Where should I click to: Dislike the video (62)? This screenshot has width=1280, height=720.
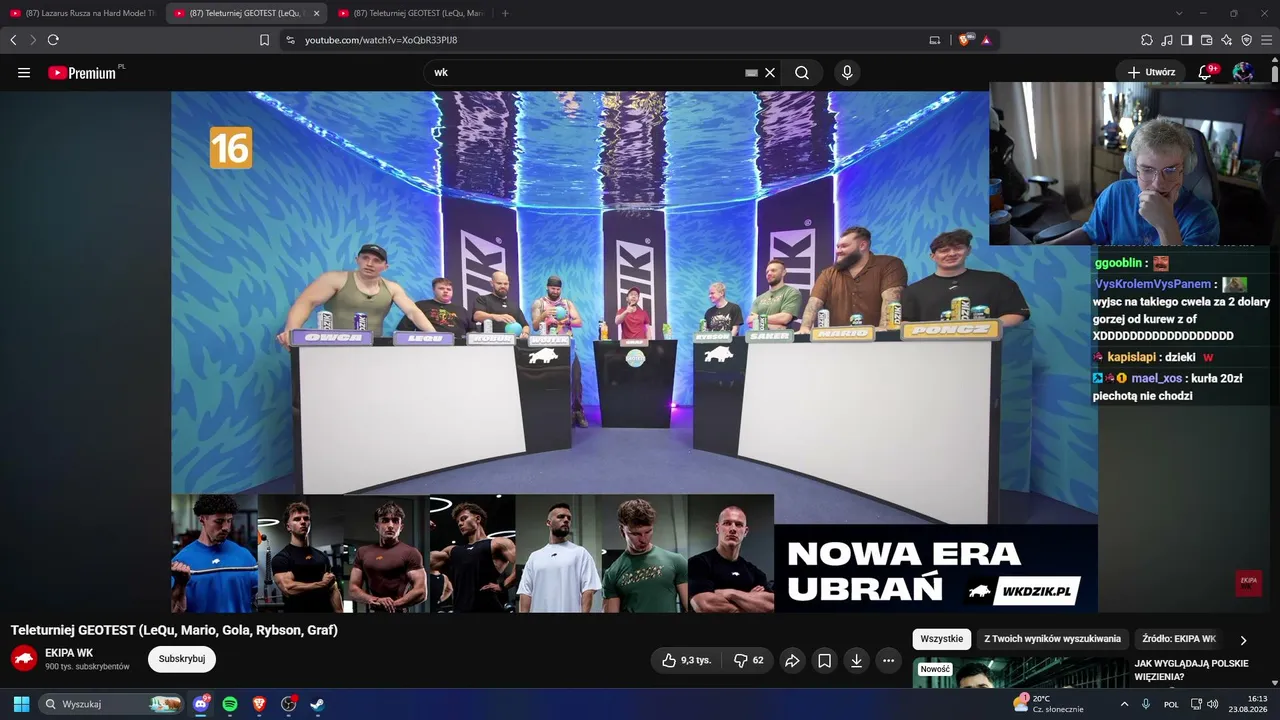tap(749, 660)
